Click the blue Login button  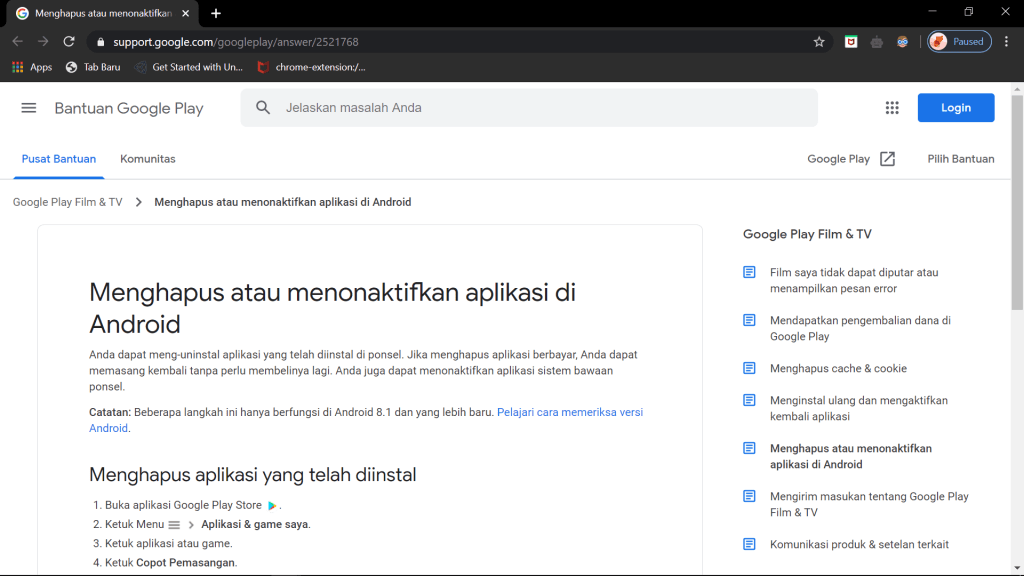point(955,108)
